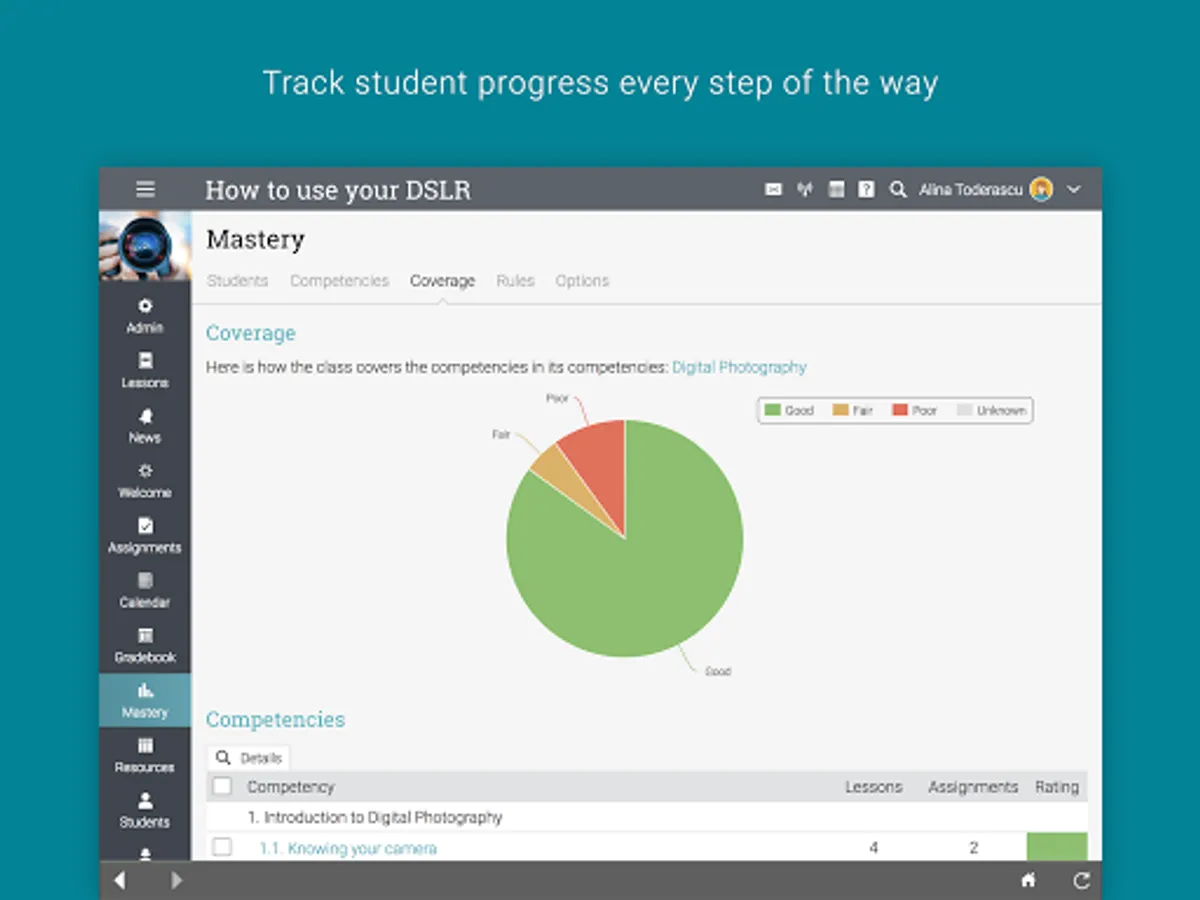
Task: Switch to the Rules tab
Action: 515,281
